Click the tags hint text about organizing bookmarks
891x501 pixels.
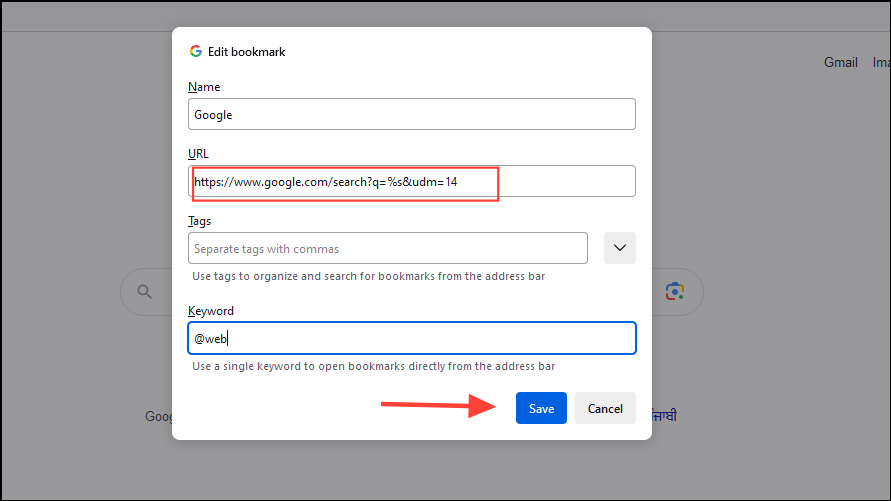(x=369, y=276)
